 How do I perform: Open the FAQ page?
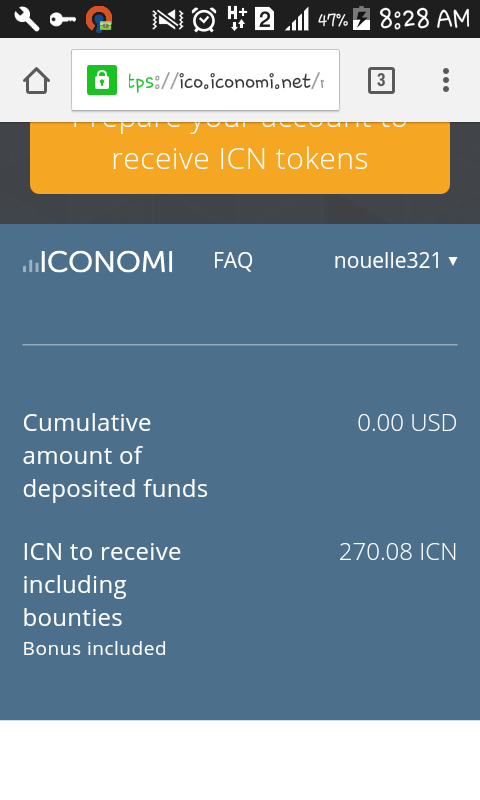tap(233, 261)
